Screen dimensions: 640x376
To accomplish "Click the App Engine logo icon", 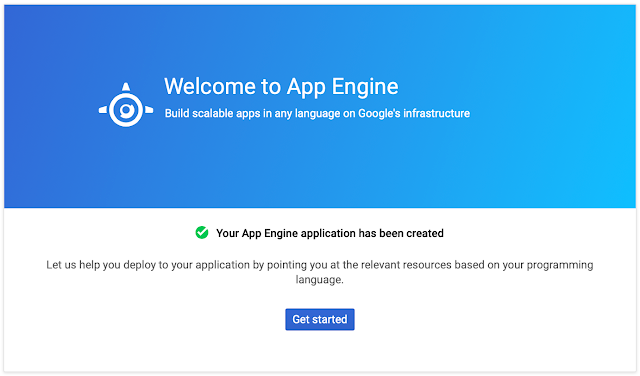I will pyautogui.click(x=126, y=105).
